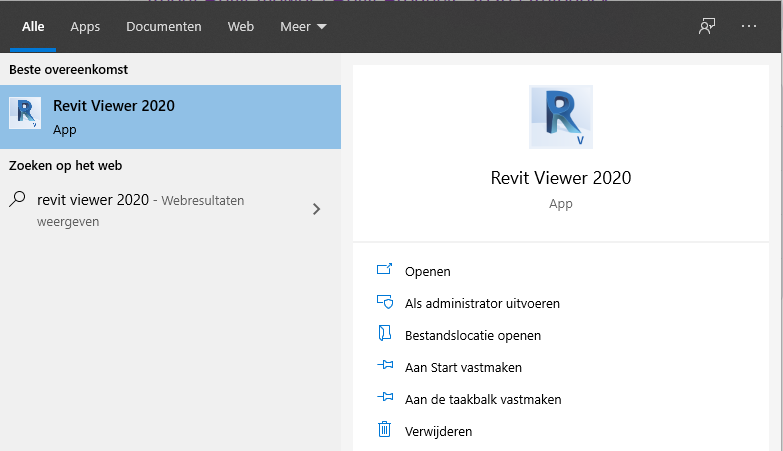Choose Openen action
783x451 pixels.
(427, 271)
